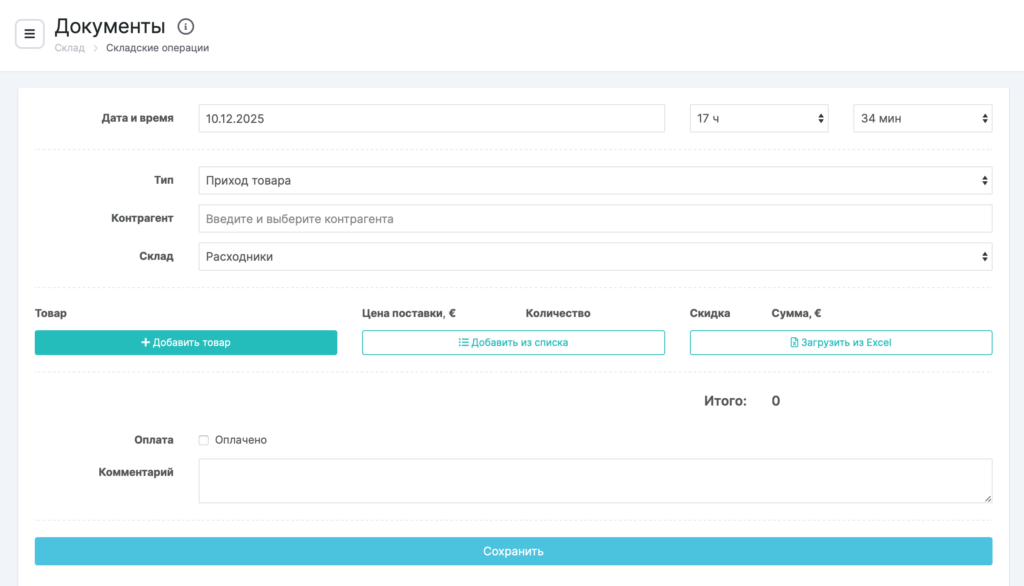Expand the Тип dropdown with Приход товара
This screenshot has height=586, width=1024.
[595, 181]
